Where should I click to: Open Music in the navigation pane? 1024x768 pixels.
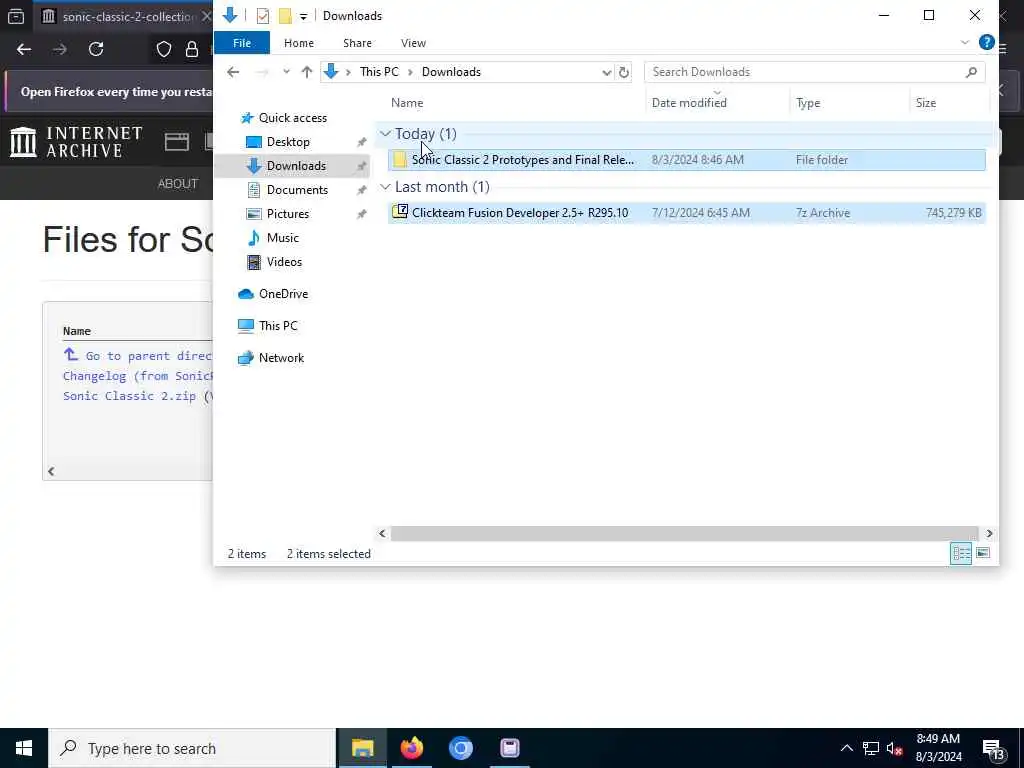click(282, 238)
